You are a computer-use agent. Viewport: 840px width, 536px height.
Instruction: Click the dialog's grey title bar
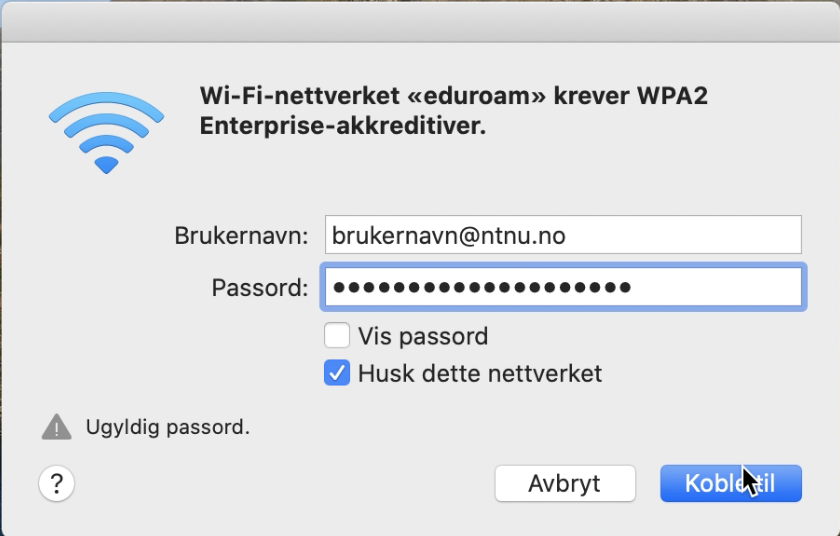pos(420,21)
